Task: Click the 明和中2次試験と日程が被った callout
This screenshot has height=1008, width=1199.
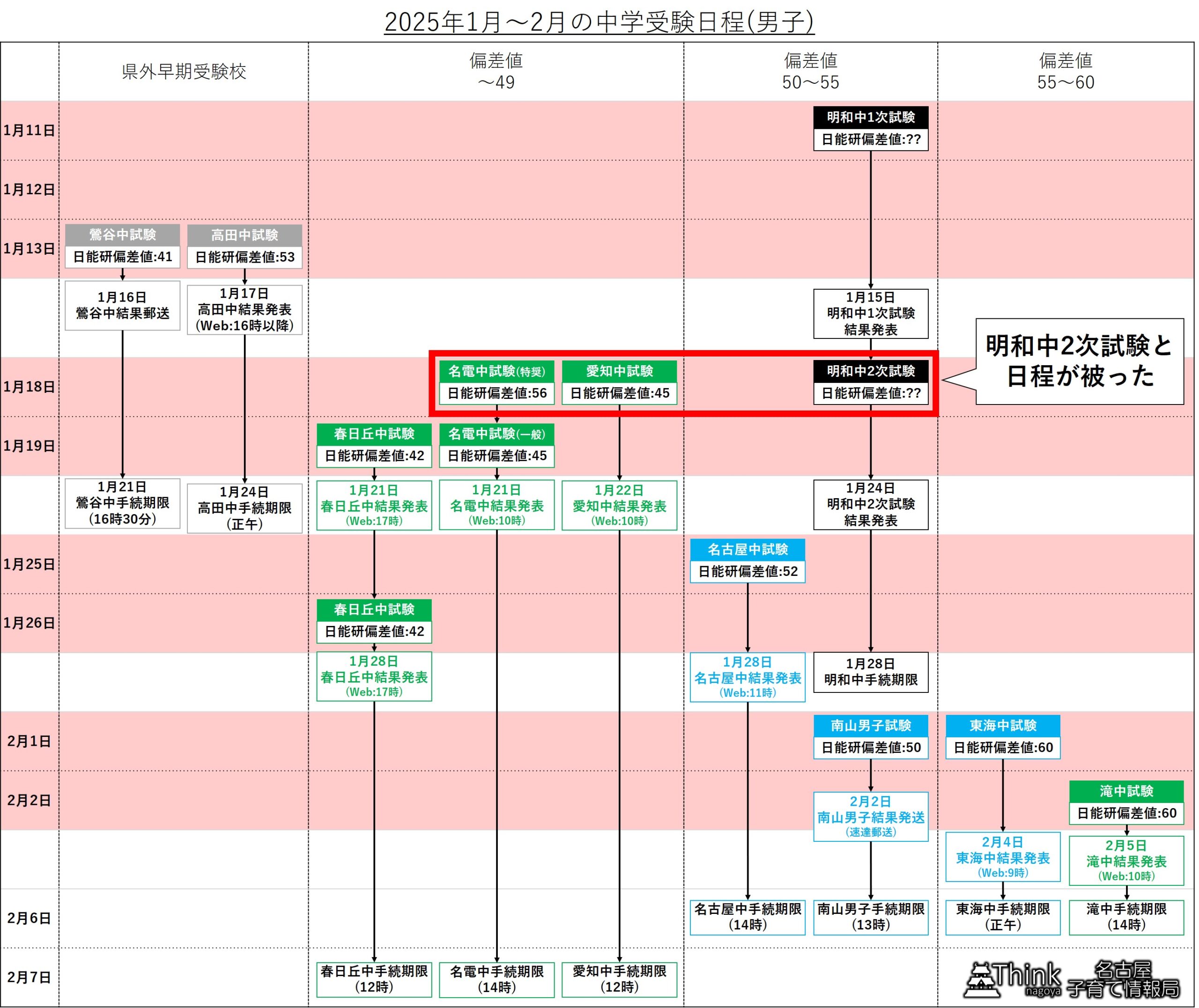Action: point(1079,361)
